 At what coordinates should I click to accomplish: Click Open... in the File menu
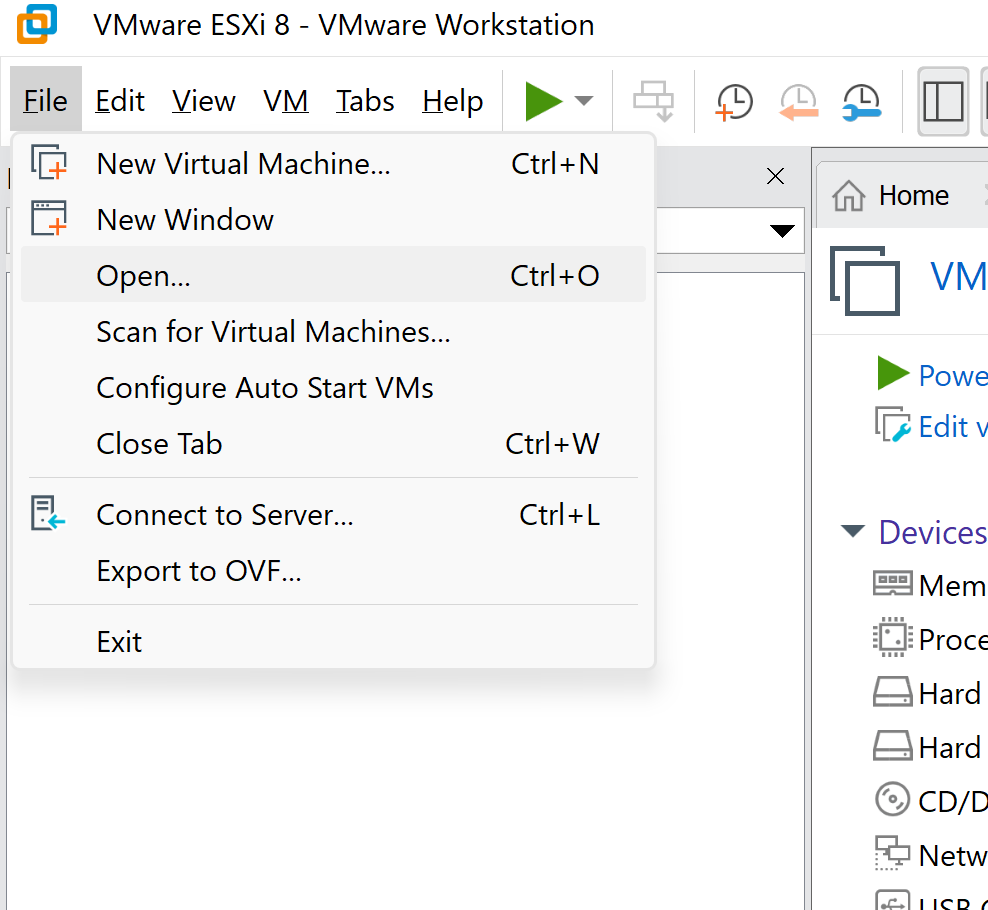pyautogui.click(x=143, y=276)
